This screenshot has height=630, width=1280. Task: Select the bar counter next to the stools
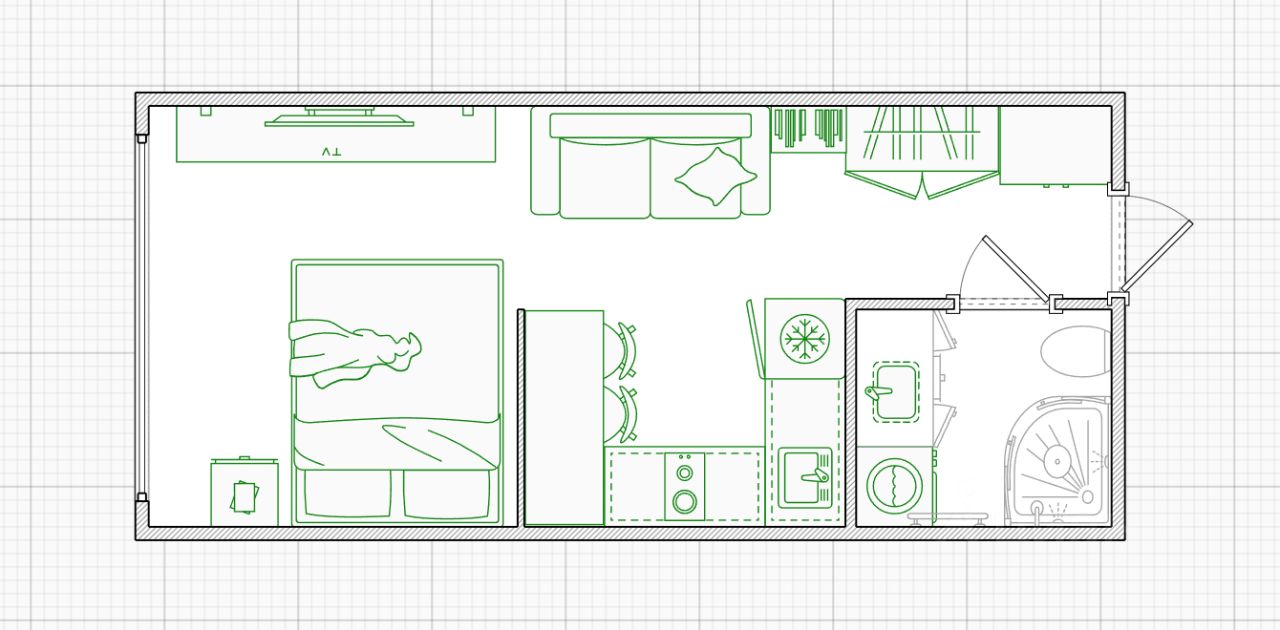(564, 417)
